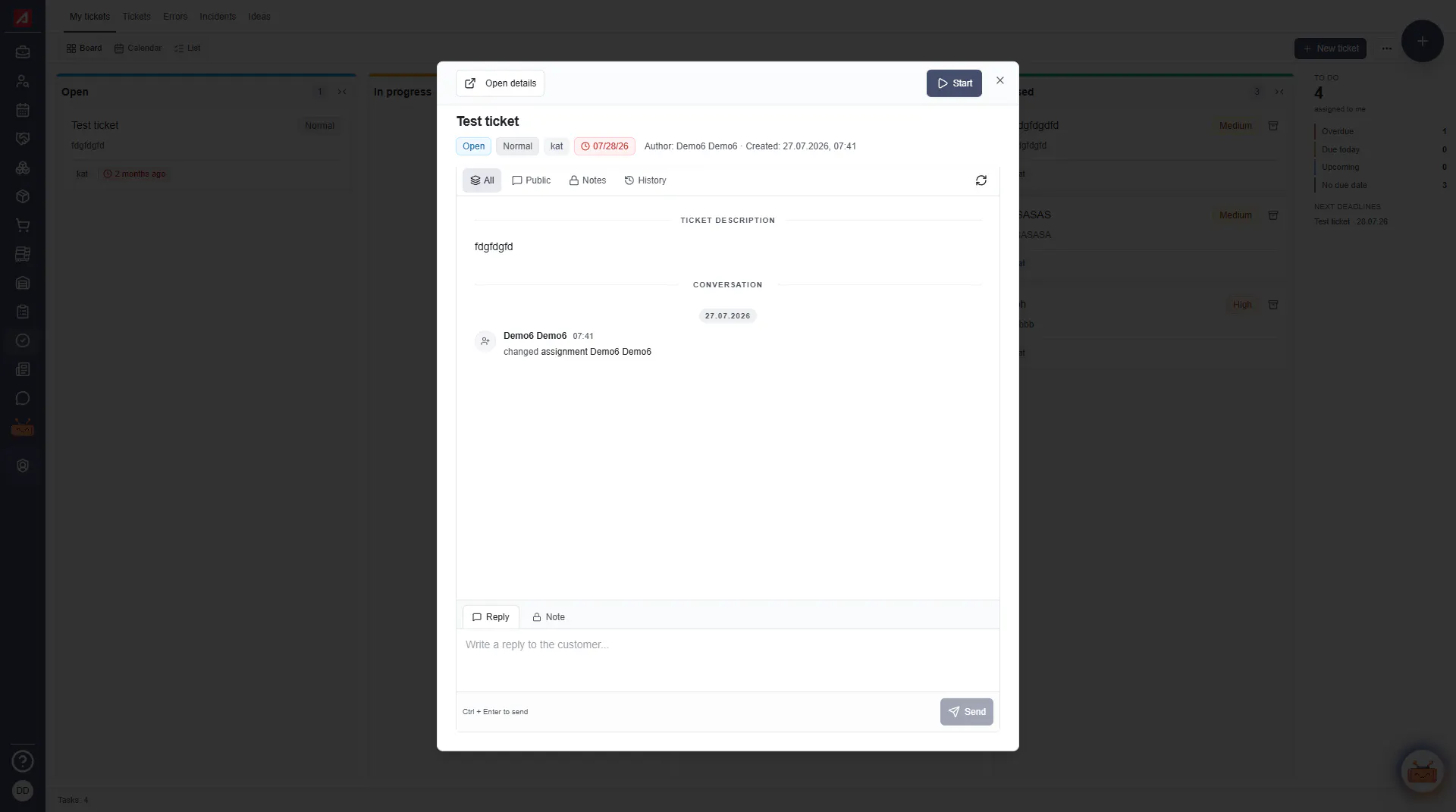This screenshot has height=812, width=1456.
Task: Switch to the All conversation tab
Action: [x=482, y=180]
